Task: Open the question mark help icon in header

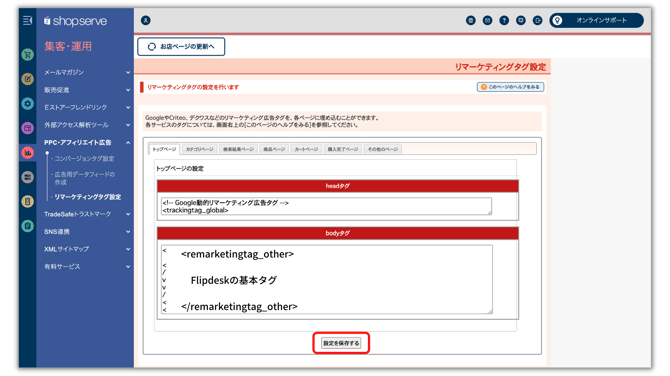Action: point(504,21)
